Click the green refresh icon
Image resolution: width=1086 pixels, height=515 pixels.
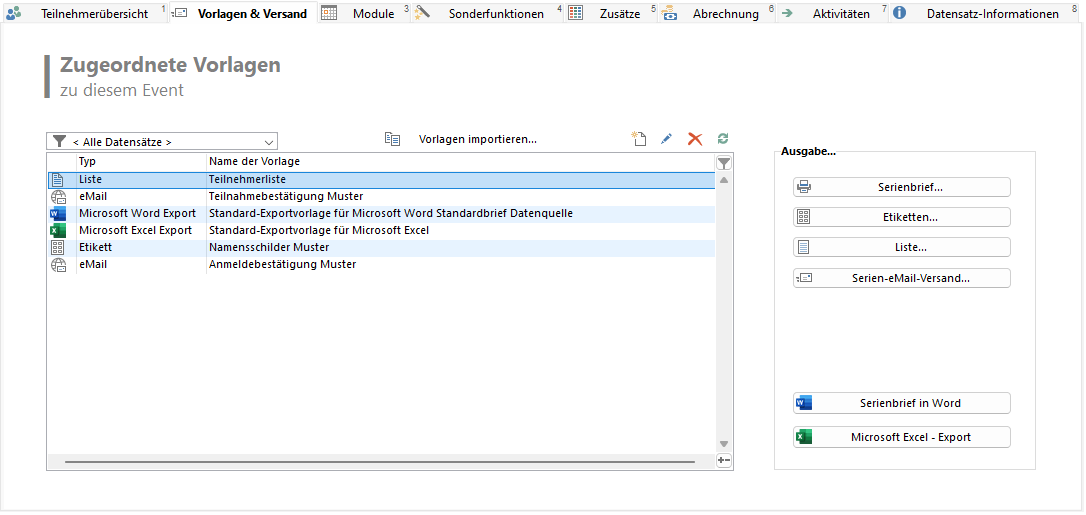tap(723, 140)
